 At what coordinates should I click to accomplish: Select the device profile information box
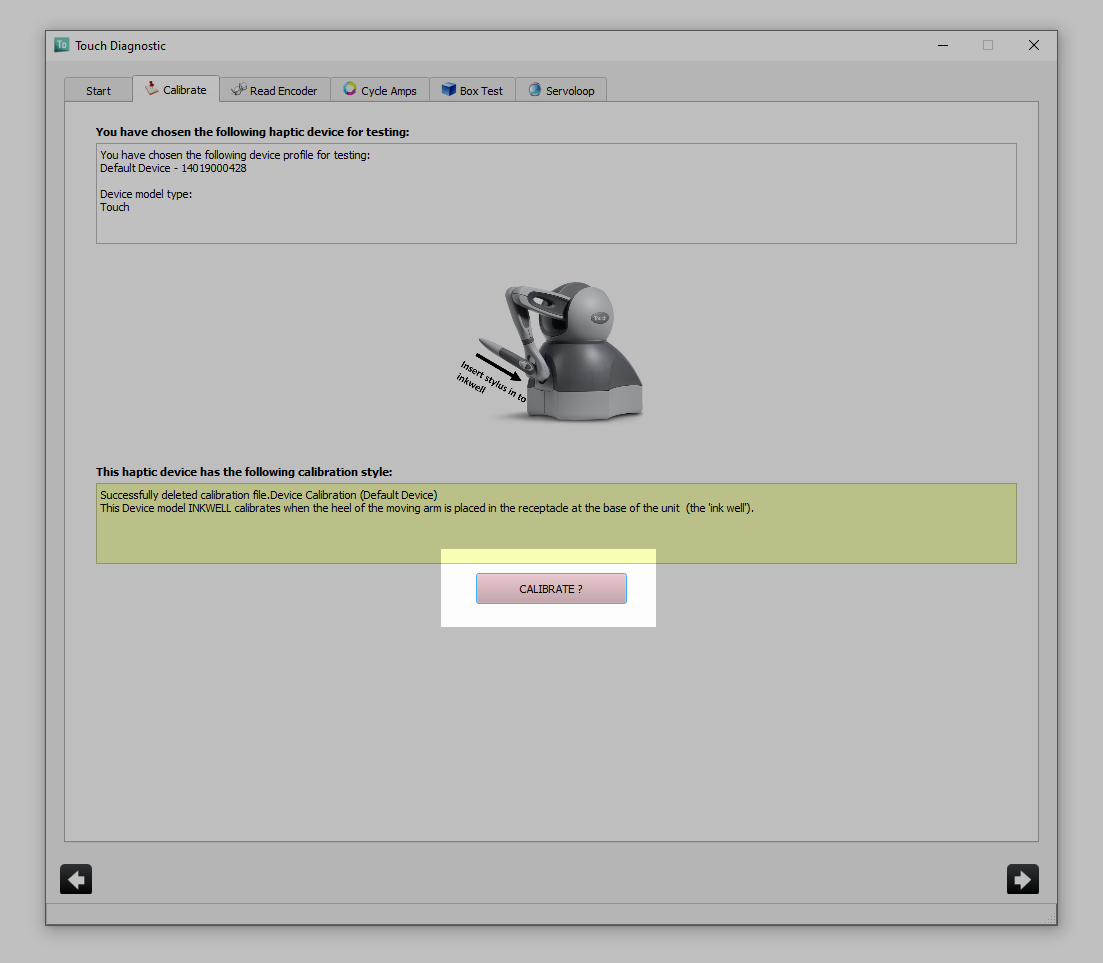(x=555, y=193)
